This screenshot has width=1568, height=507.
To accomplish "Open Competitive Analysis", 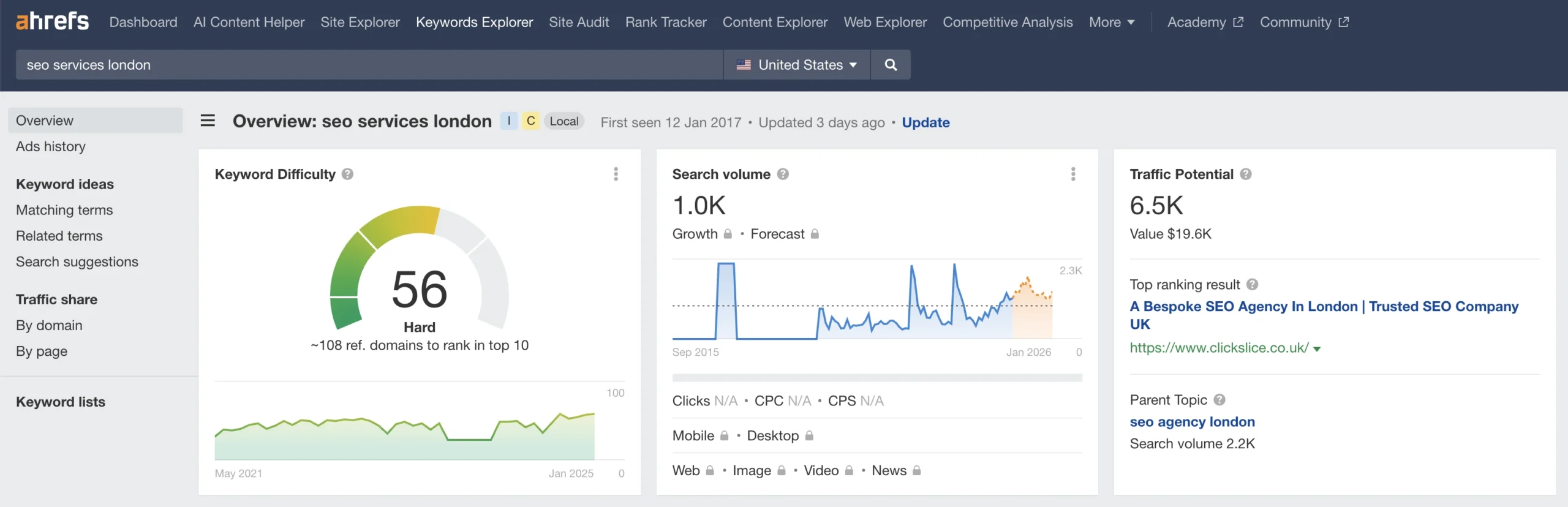I will coord(1008,22).
